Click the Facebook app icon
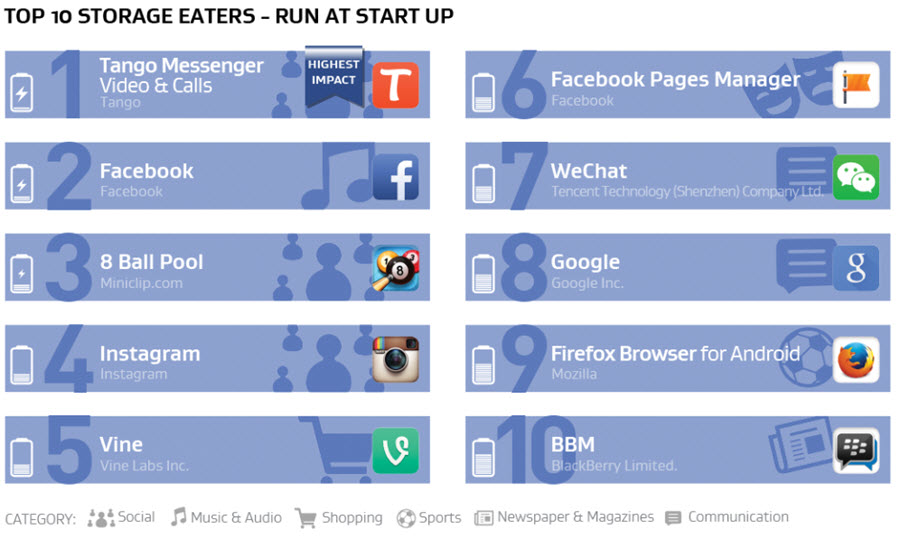The width and height of the screenshot is (900, 539). tap(395, 177)
